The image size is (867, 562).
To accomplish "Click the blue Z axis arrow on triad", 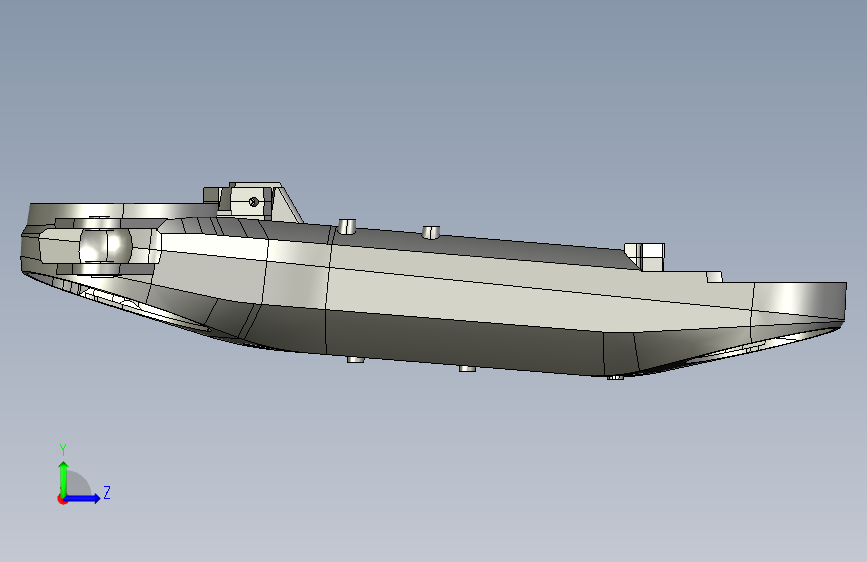I will pos(83,498).
